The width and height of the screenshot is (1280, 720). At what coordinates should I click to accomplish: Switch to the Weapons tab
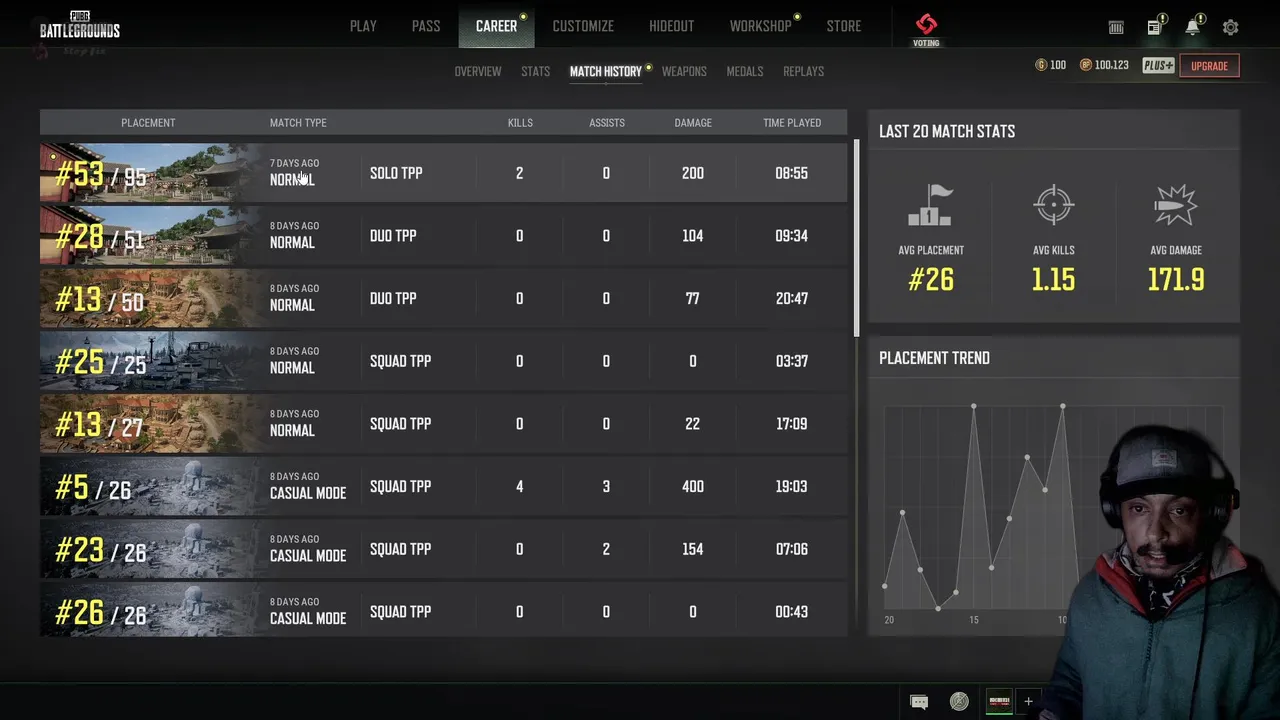point(684,71)
